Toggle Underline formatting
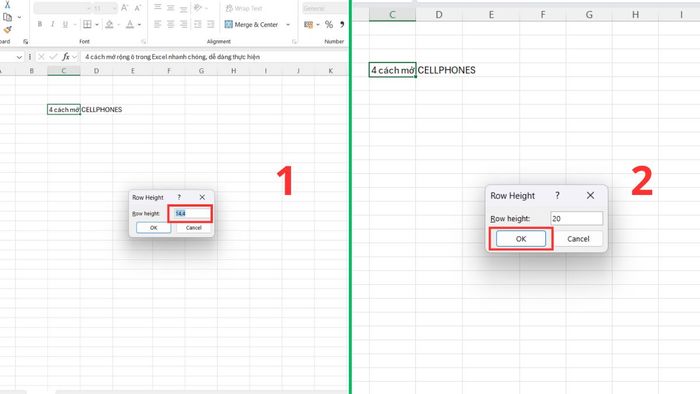This screenshot has height=394, width=700. click(65, 24)
